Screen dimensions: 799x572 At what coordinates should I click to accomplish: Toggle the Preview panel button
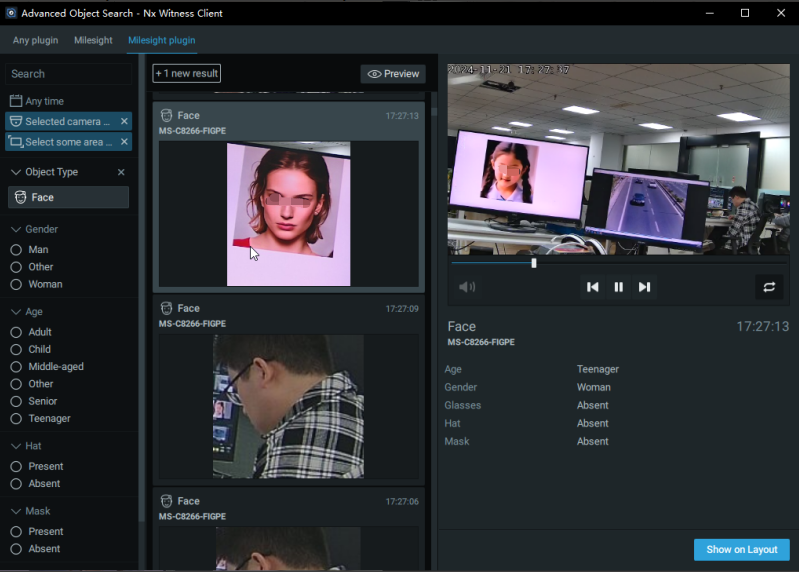(x=393, y=74)
